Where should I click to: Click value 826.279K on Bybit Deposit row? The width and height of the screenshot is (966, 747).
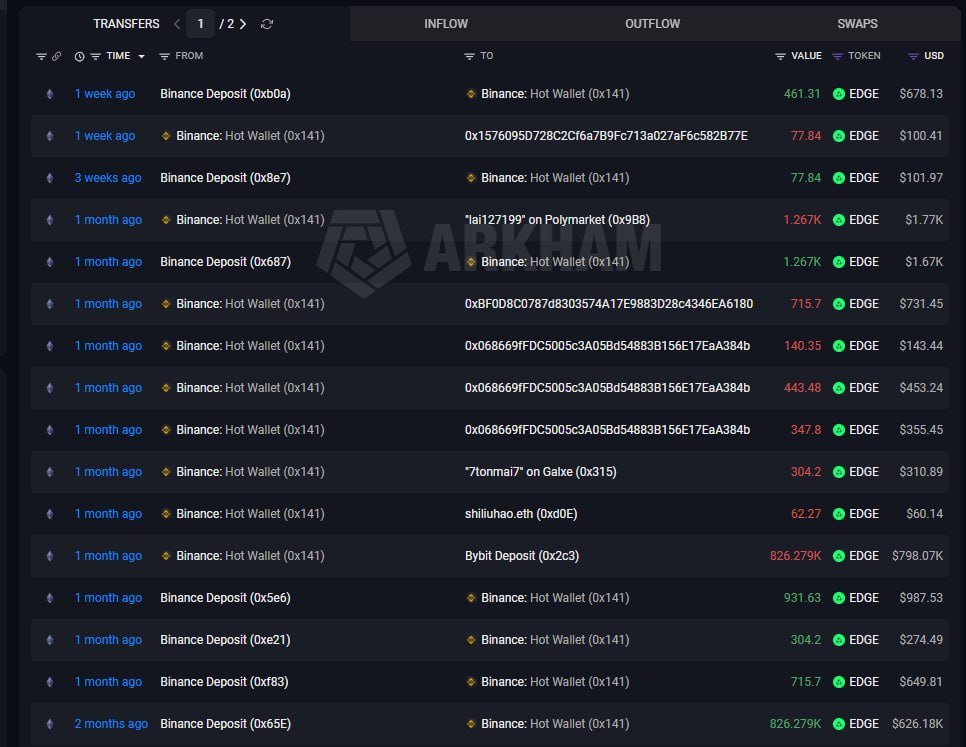pyautogui.click(x=795, y=556)
